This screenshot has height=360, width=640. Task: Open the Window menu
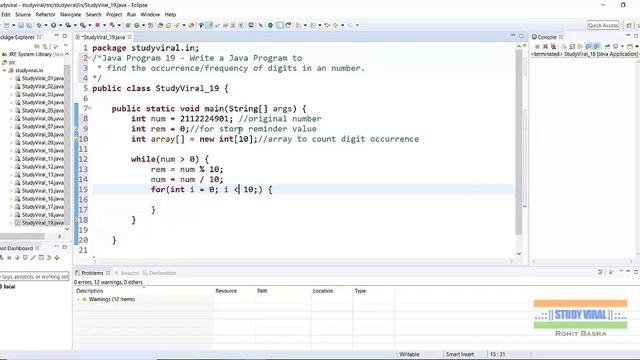coord(150,14)
